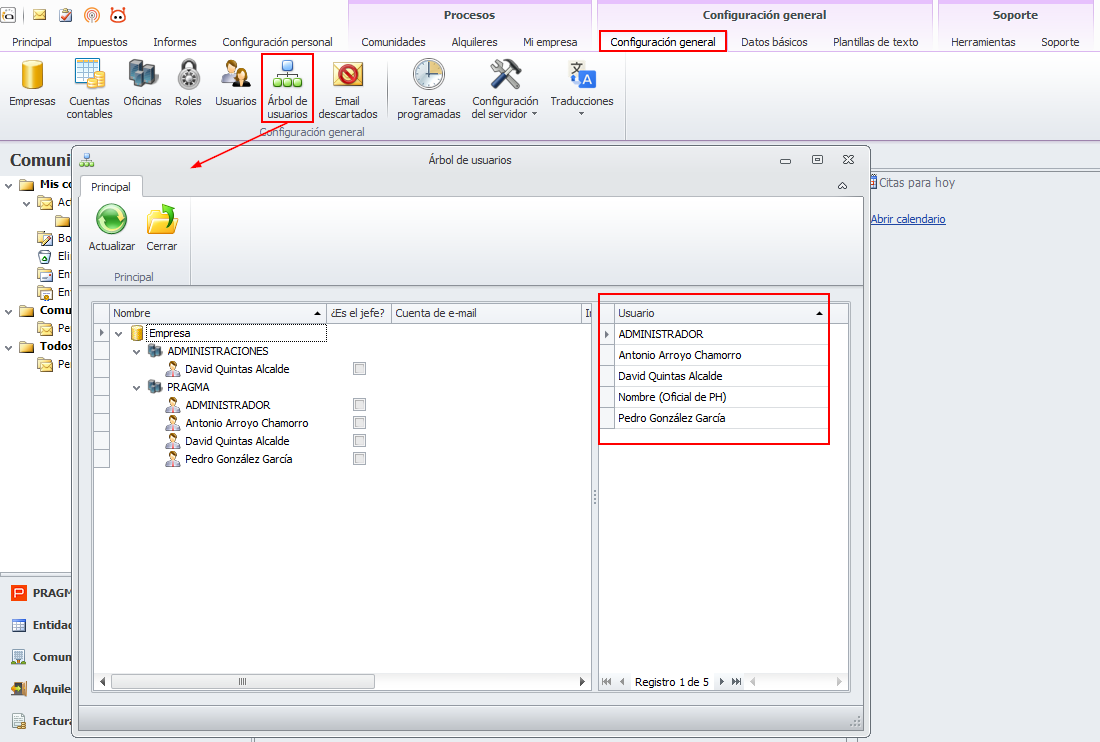Switch to the Principal main ribbon tab

[32, 42]
